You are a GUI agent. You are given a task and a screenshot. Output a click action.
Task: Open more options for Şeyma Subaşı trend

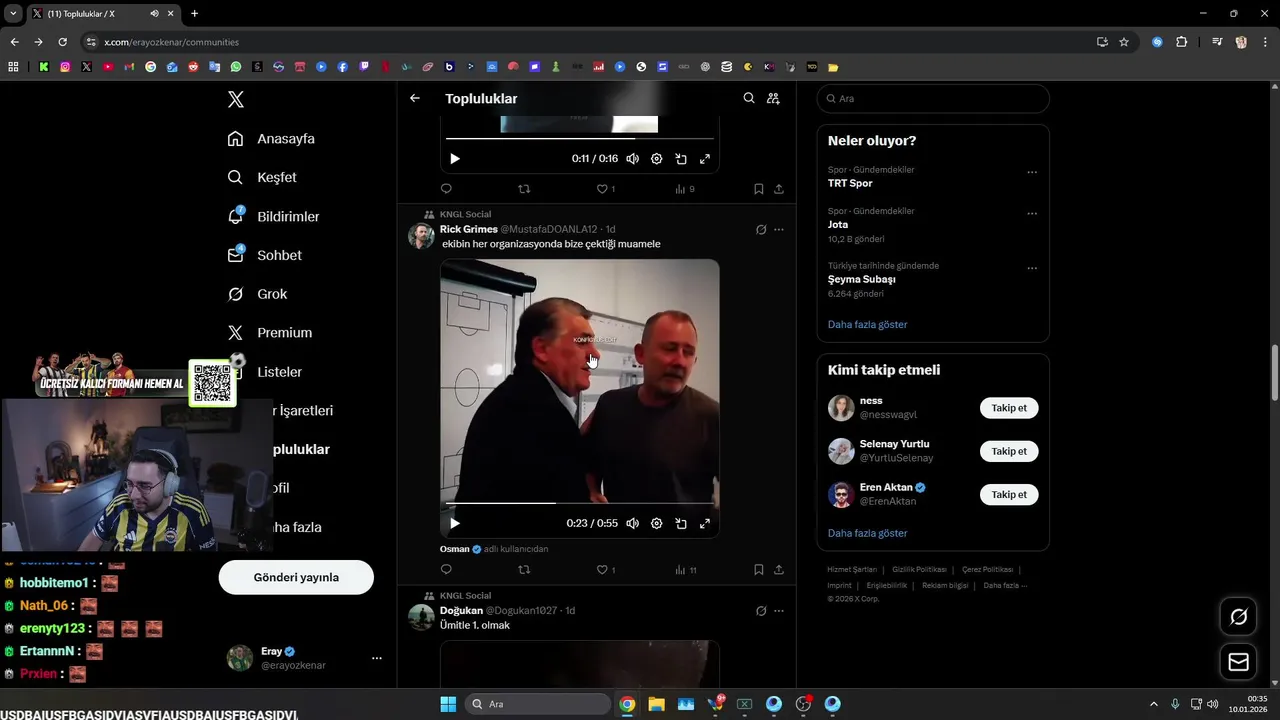[x=1032, y=268]
